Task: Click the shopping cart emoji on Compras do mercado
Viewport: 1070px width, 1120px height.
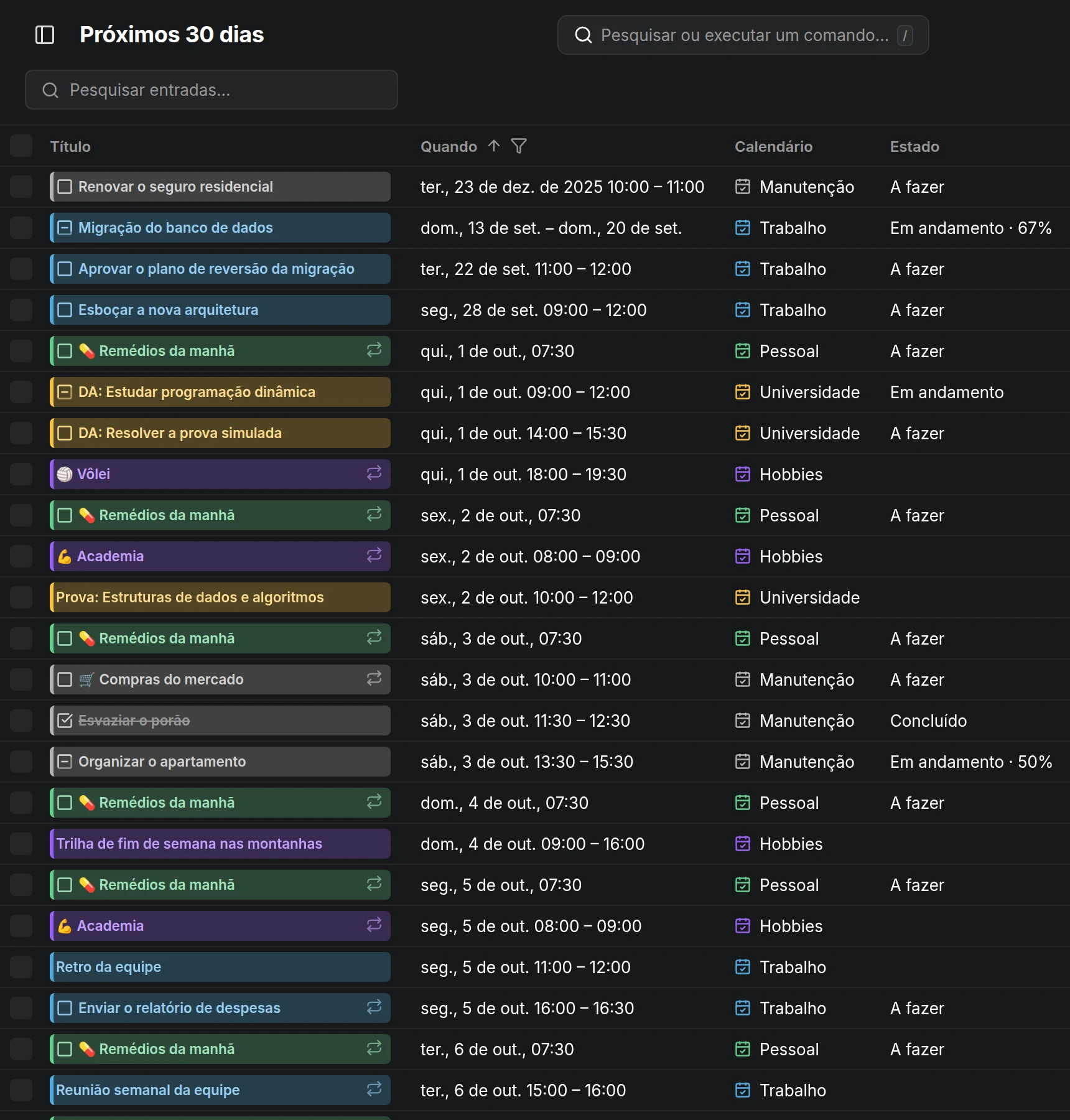Action: pyautogui.click(x=86, y=679)
